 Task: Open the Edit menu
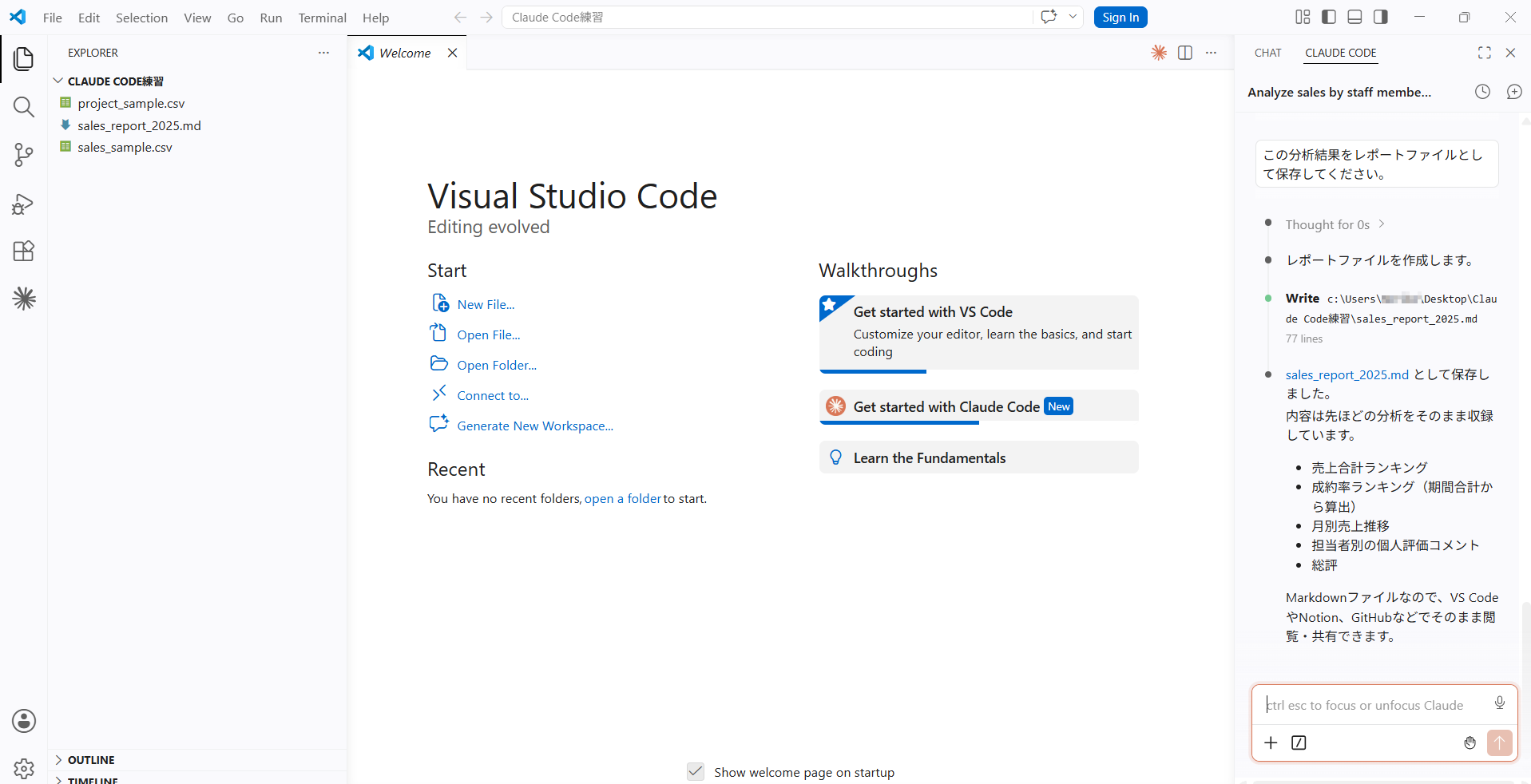click(89, 18)
